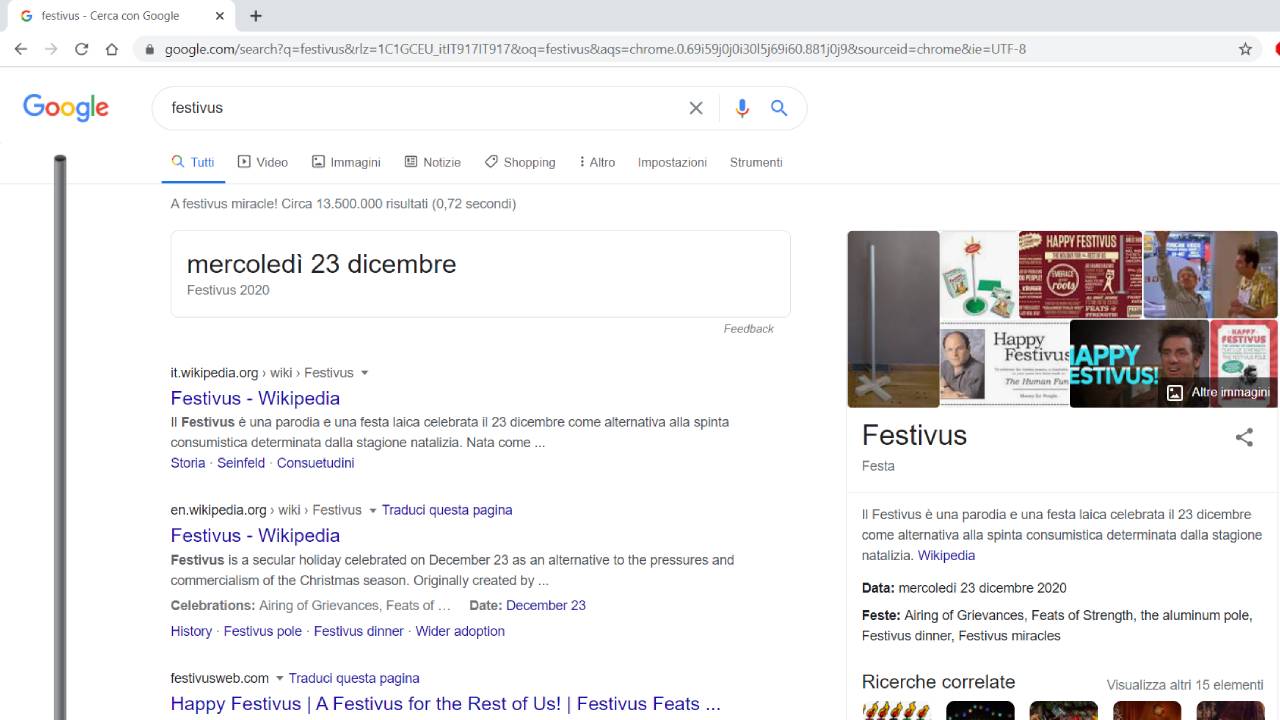The height and width of the screenshot is (720, 1280).
Task: Open Wikipedia link in knowledge panel
Action: 946,555
